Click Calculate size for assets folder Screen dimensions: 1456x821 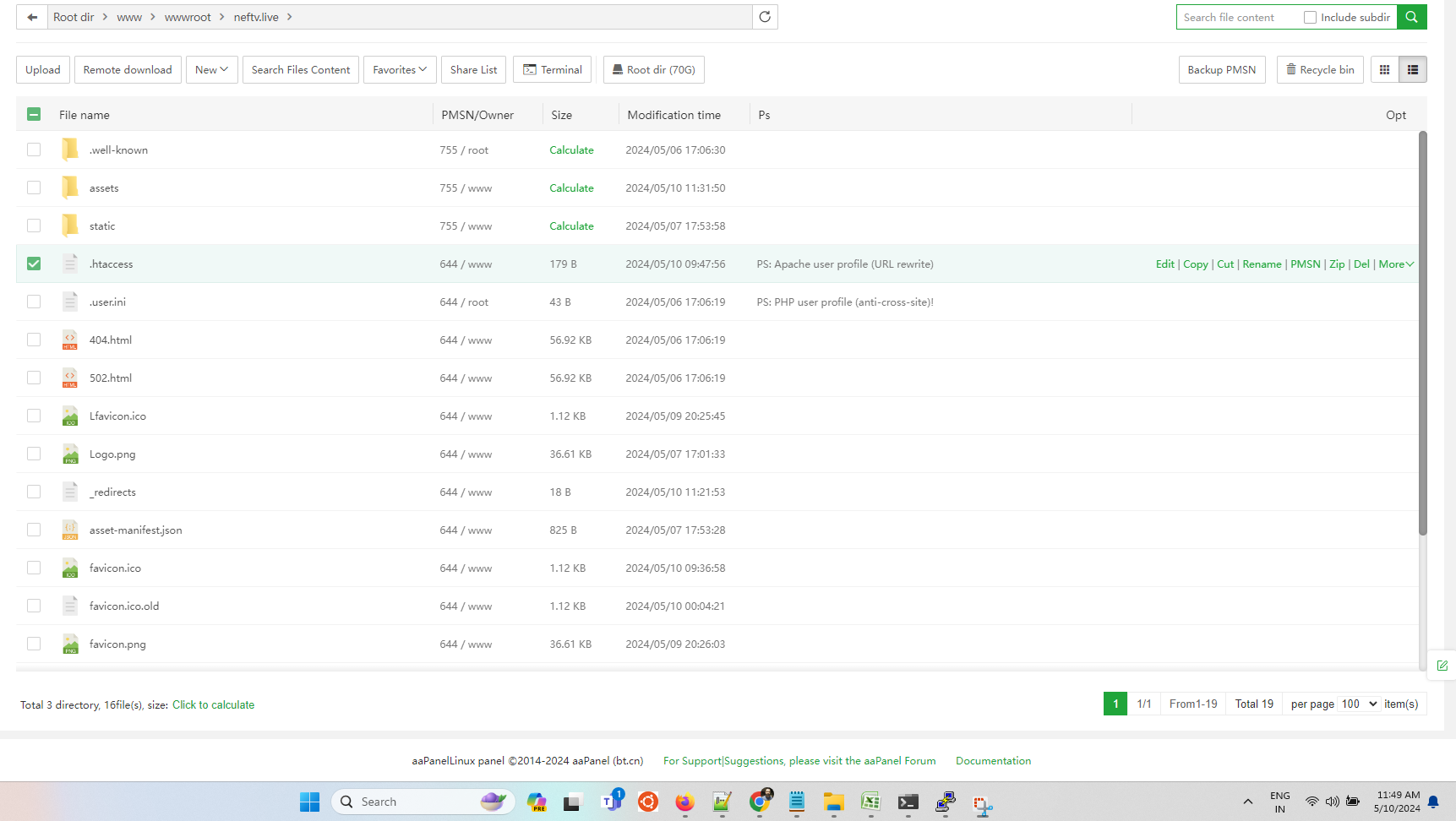[x=571, y=188]
